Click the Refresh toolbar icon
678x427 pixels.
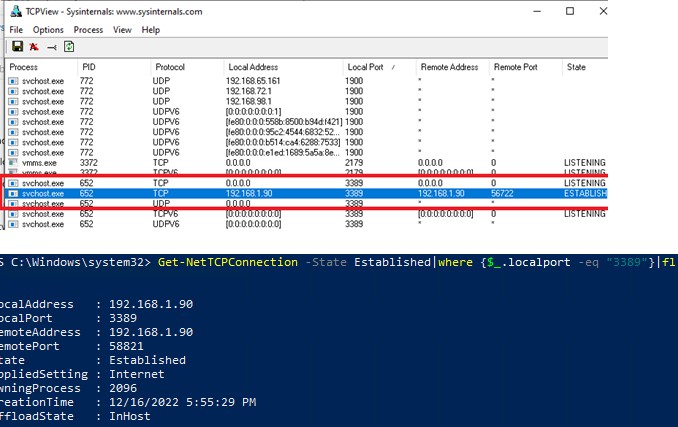[x=69, y=46]
